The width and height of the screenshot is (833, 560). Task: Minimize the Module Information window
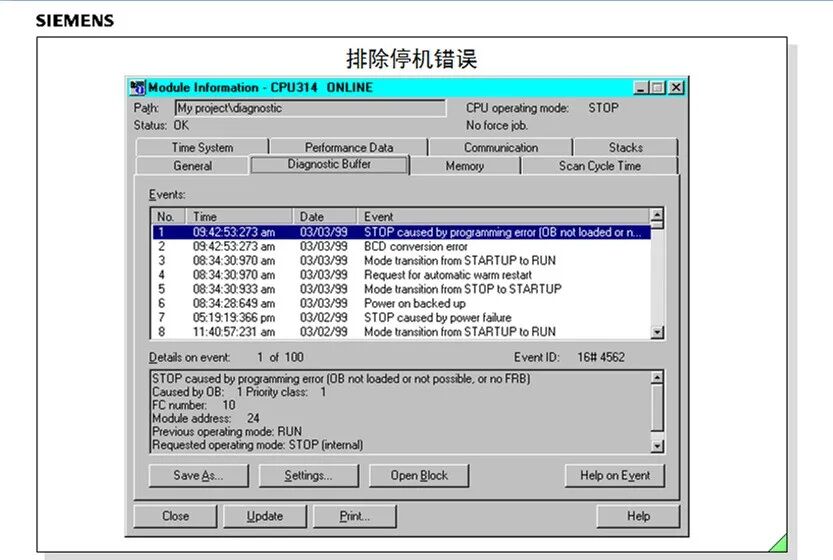coord(641,88)
